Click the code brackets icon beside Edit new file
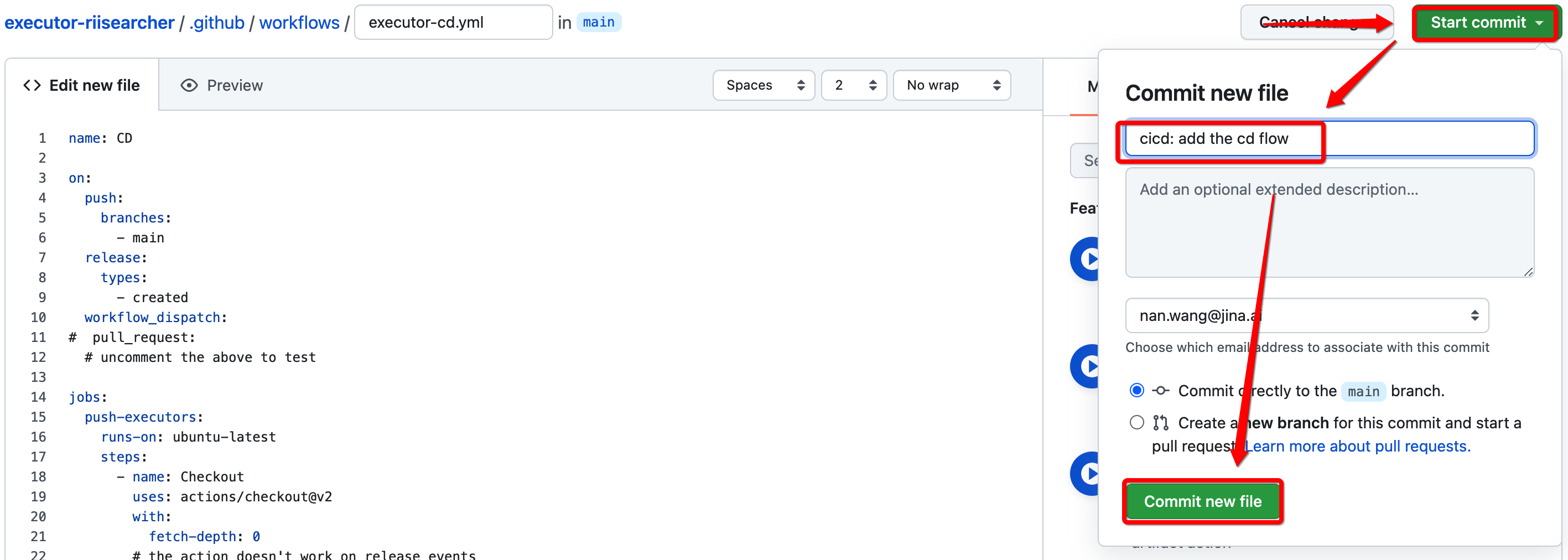This screenshot has height=560, width=1568. pyautogui.click(x=32, y=85)
